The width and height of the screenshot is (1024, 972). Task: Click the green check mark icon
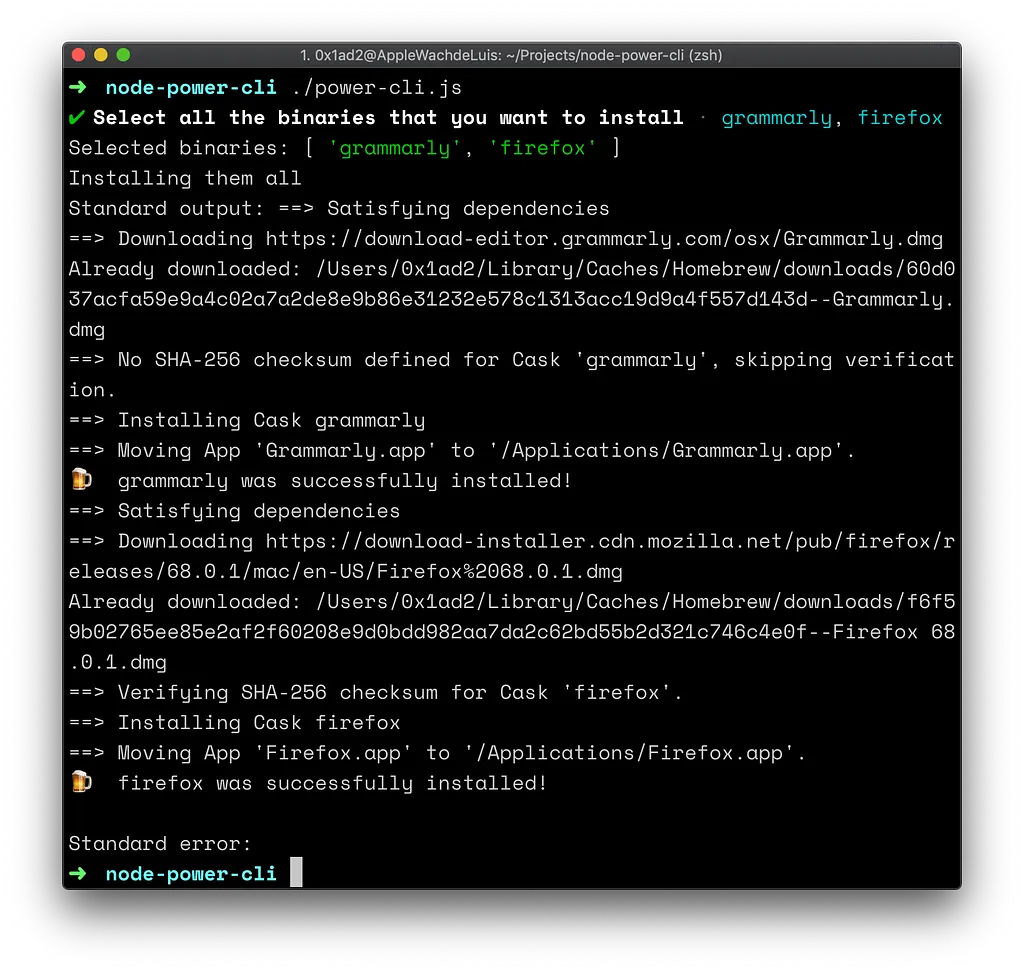[x=76, y=118]
